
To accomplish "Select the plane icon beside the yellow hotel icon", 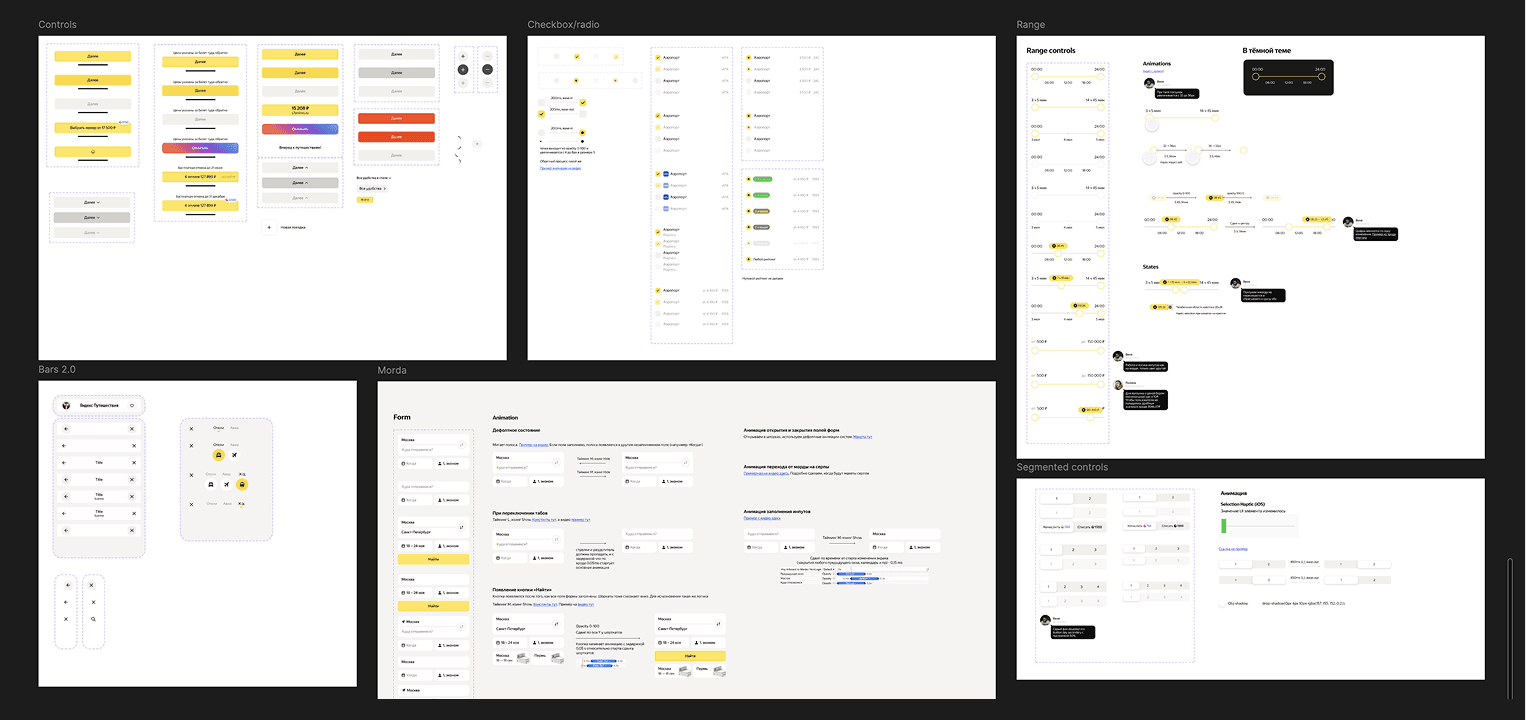I will pos(234,455).
